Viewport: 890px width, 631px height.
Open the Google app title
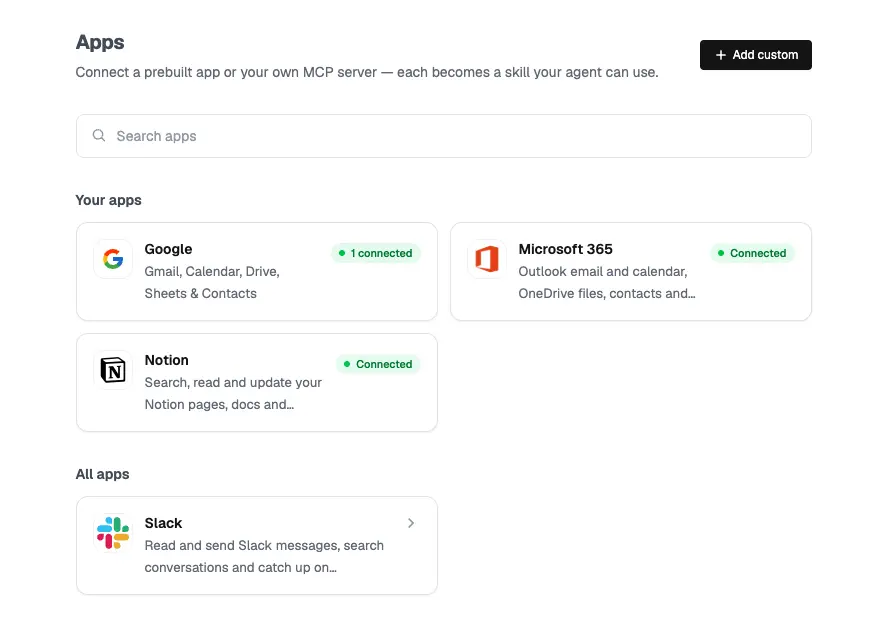pos(169,249)
